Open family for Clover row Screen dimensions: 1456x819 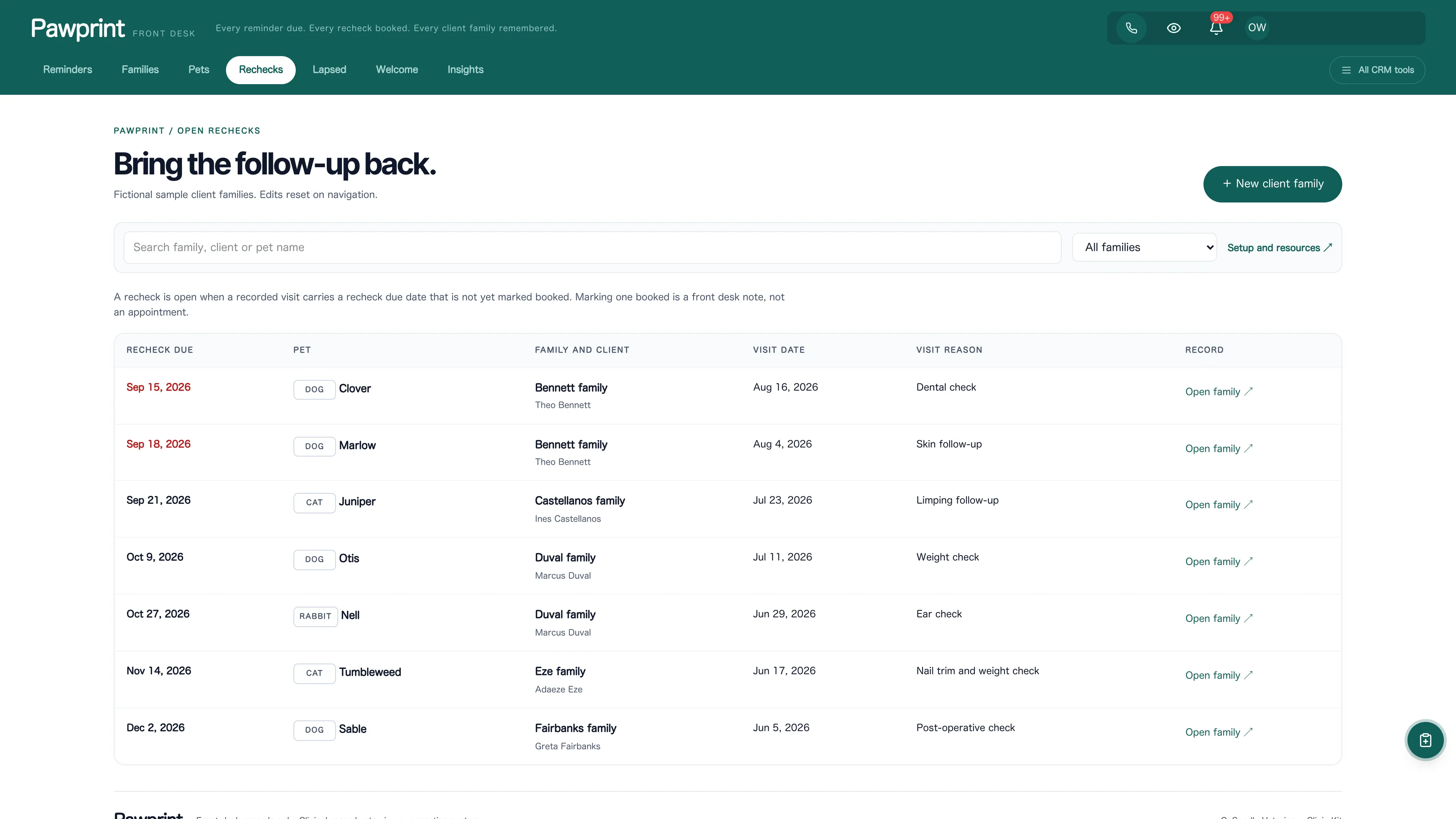point(1219,392)
